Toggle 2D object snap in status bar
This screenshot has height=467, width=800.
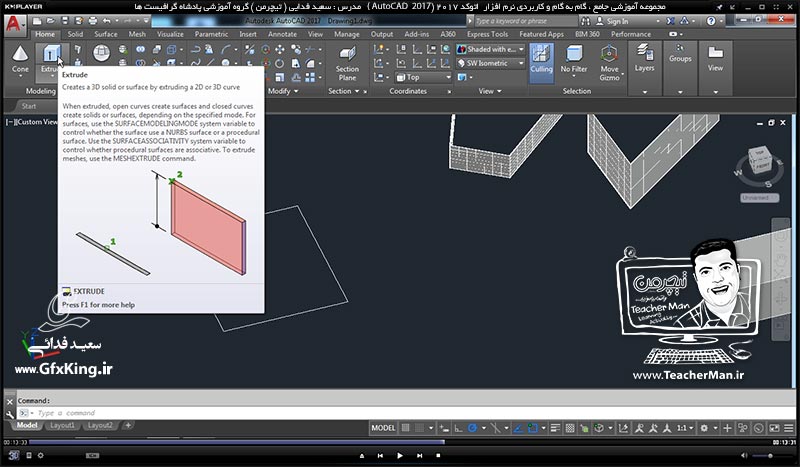point(533,428)
